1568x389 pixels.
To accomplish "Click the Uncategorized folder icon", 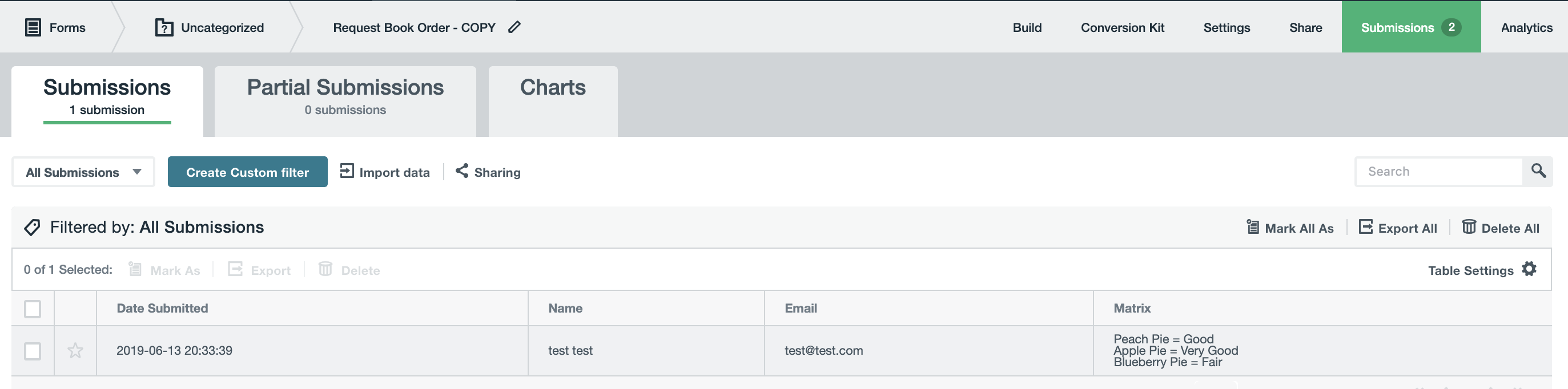I will coord(163,27).
